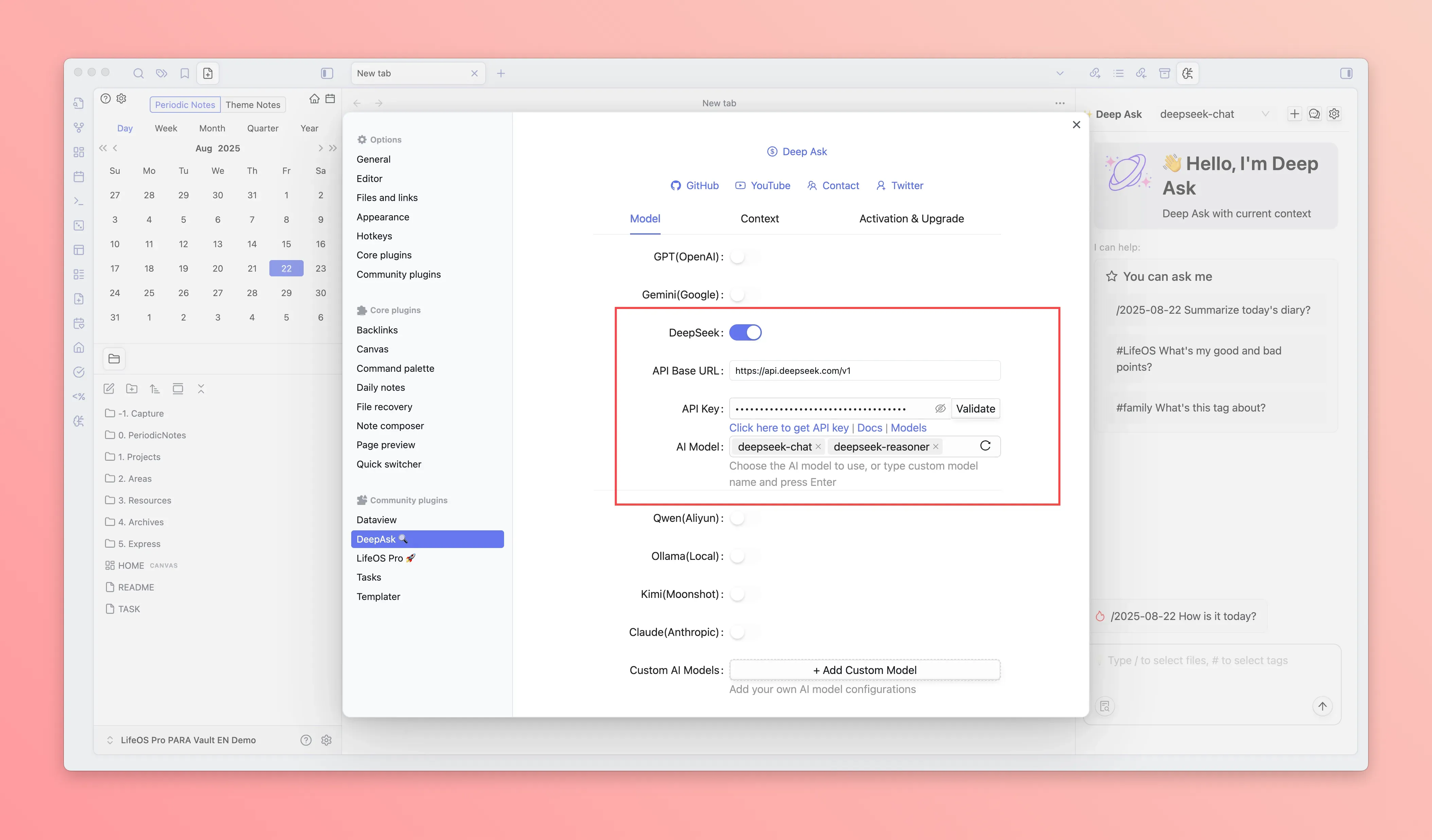Refresh the AI Model list
1432x840 pixels.
(985, 446)
